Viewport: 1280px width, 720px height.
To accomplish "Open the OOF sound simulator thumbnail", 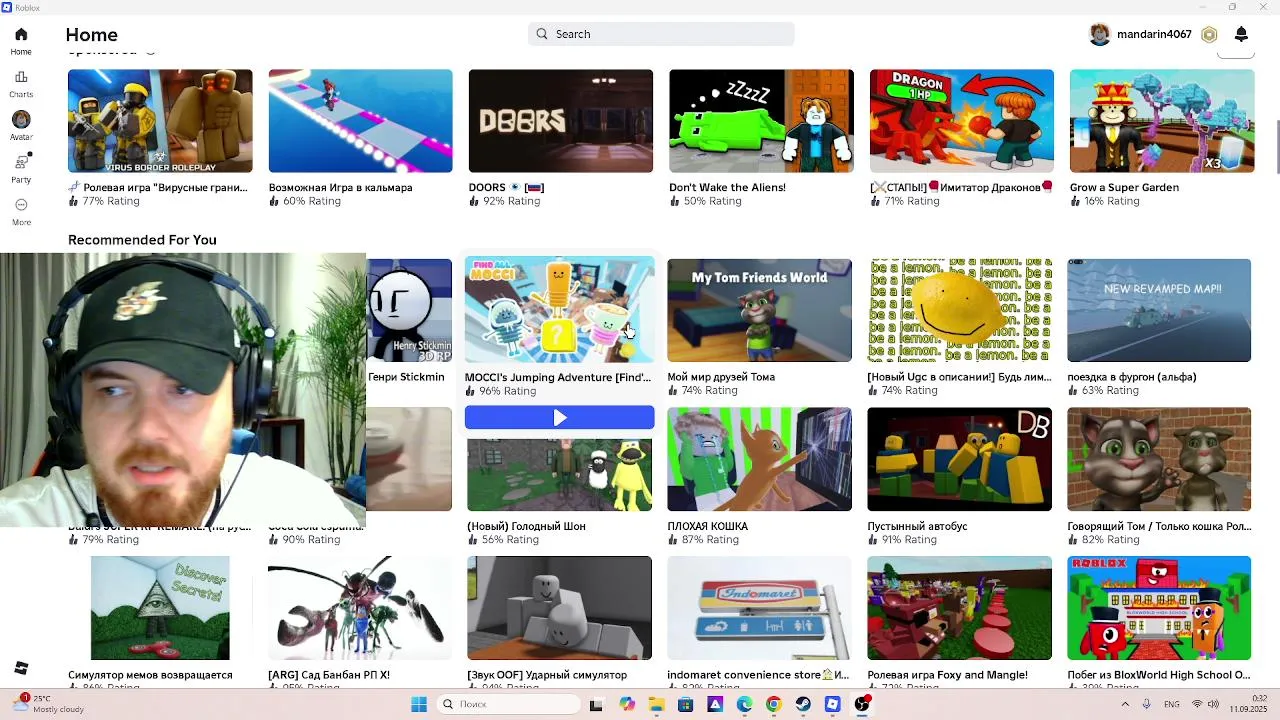I will tap(559, 608).
